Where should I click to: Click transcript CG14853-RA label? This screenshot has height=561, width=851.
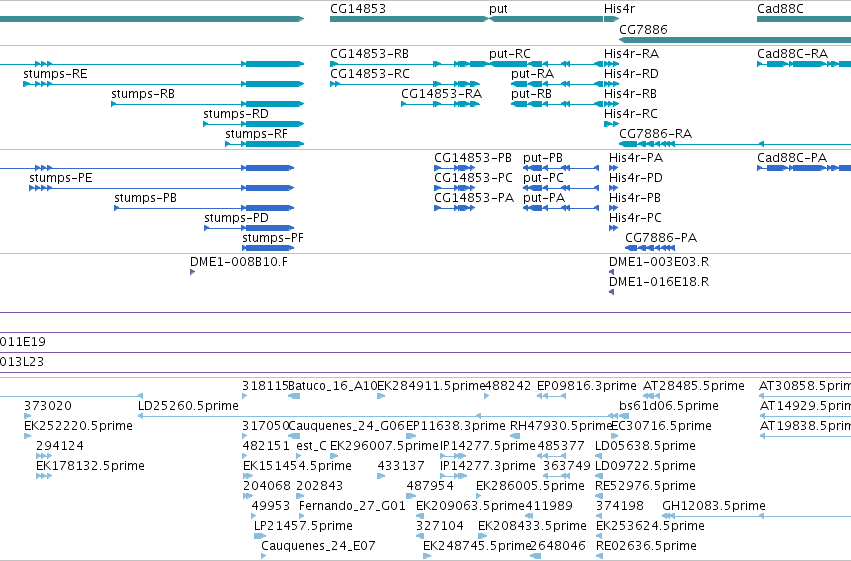441,94
